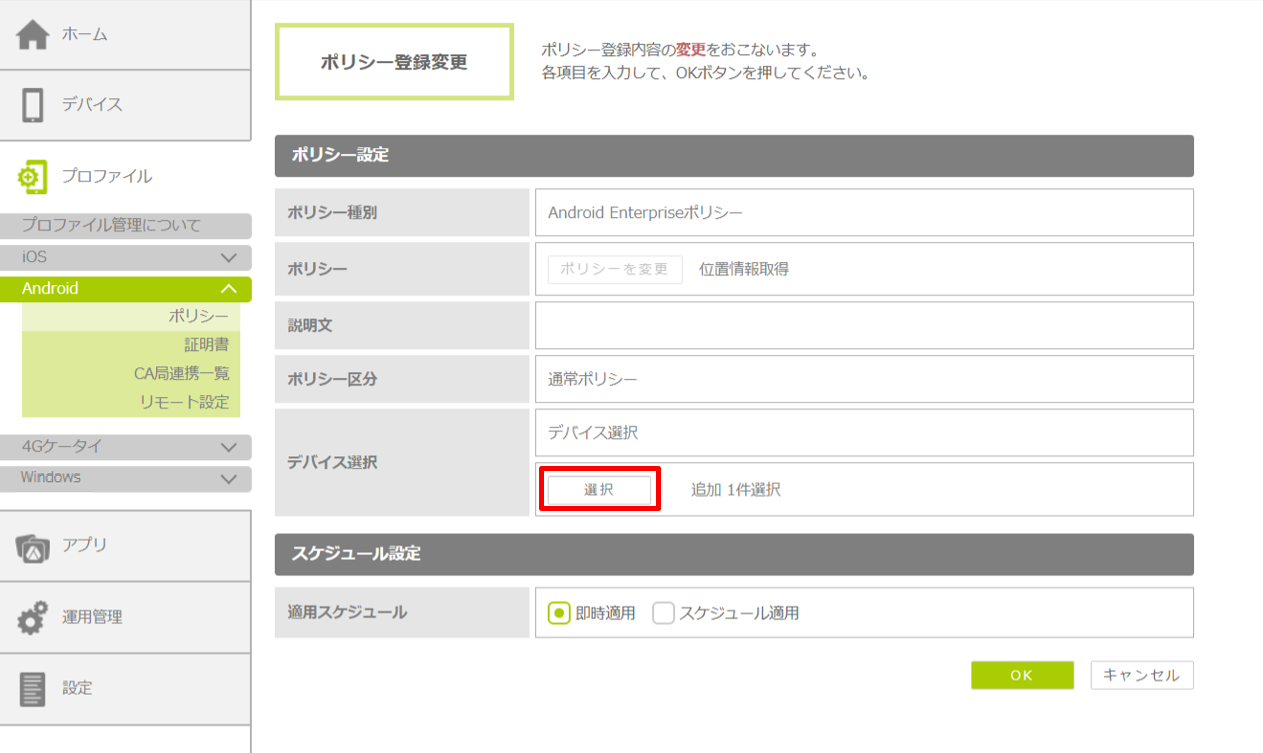Enable the スケジュール適用 option
Viewport: 1263px width, 753px height.
point(663,613)
